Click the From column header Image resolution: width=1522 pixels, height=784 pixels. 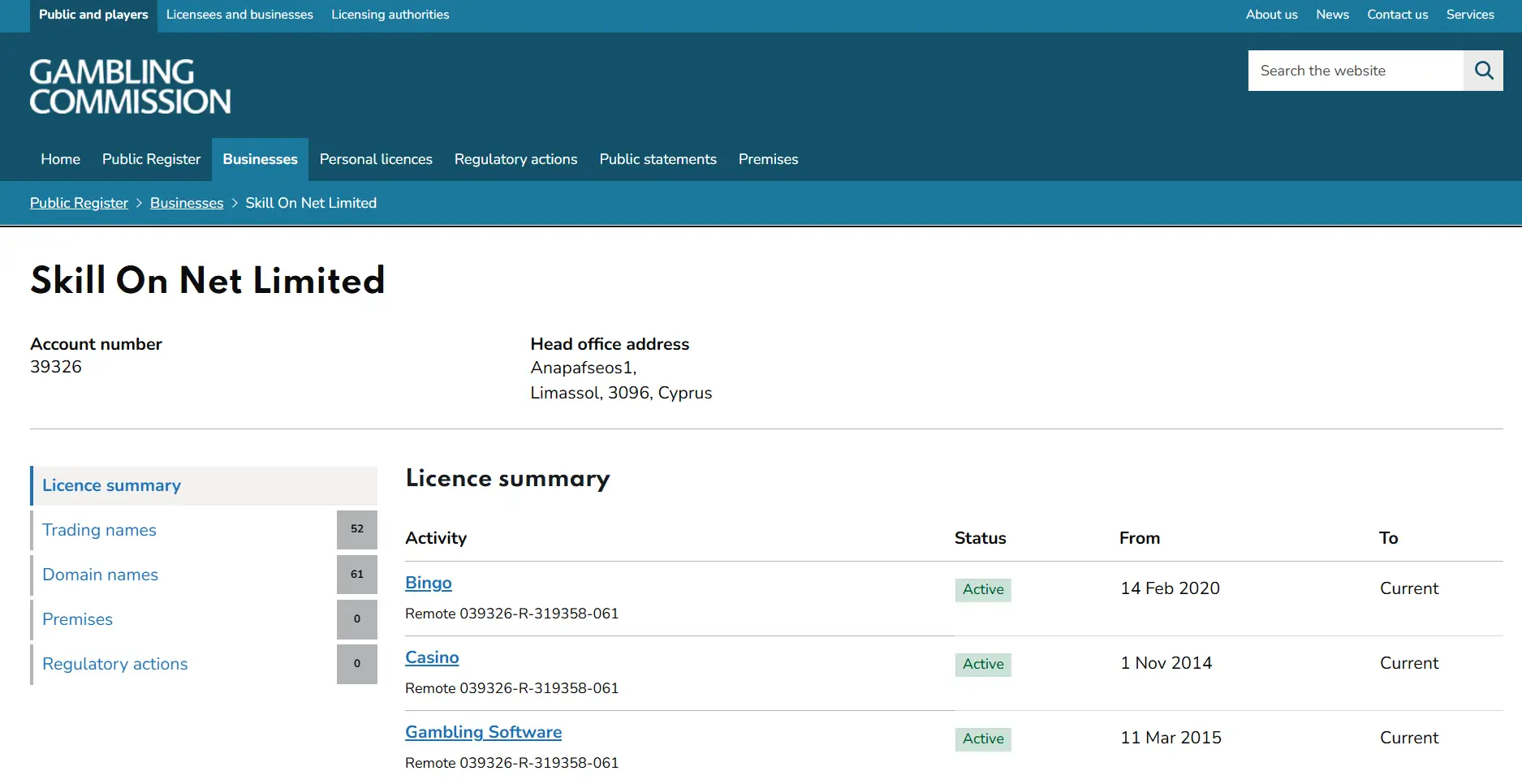[x=1140, y=538]
